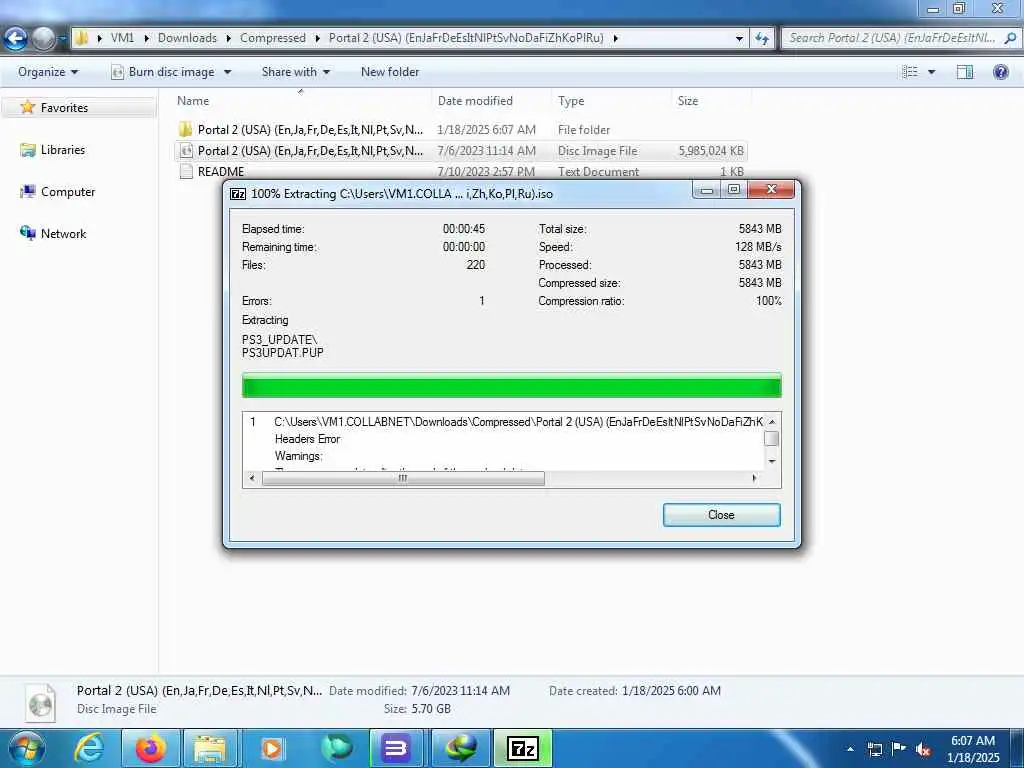Screen dimensions: 1024x768
Task: Click the network tray icon
Action: click(874, 749)
